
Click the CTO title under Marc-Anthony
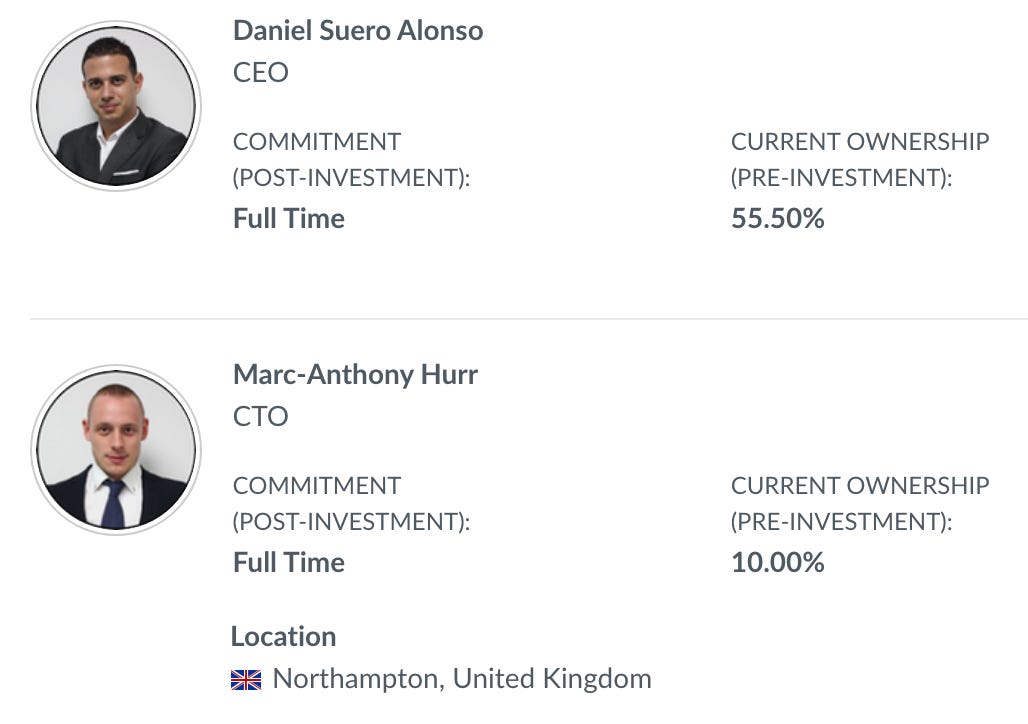(260, 416)
